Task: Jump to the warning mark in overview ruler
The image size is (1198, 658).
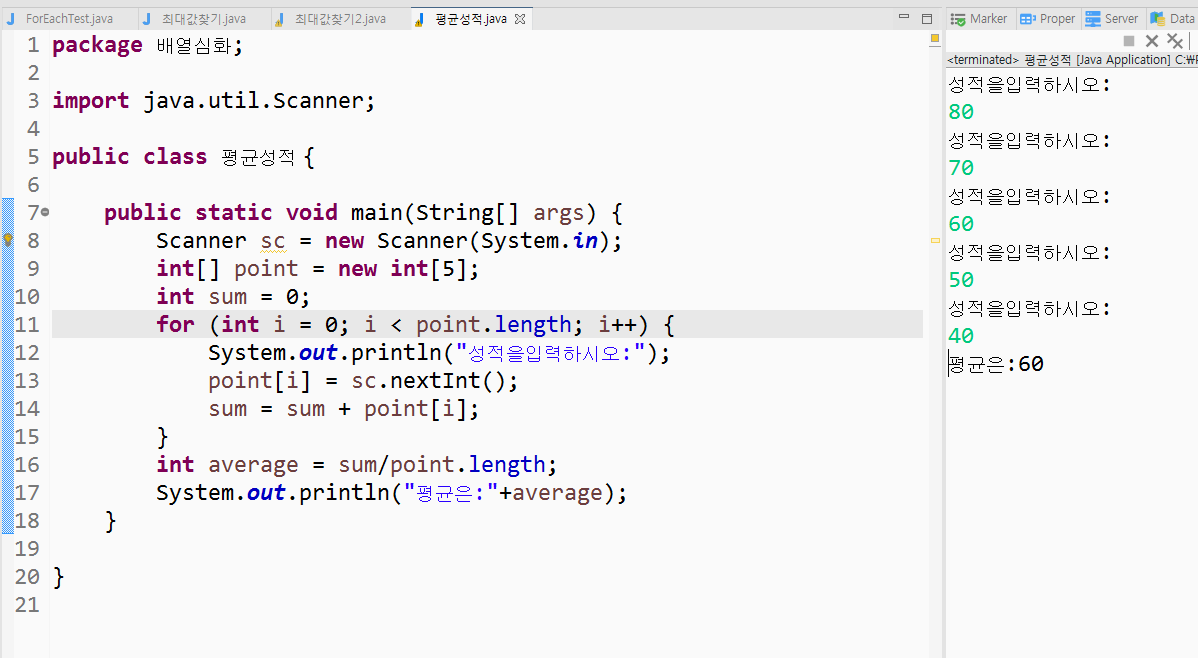Action: 935,241
